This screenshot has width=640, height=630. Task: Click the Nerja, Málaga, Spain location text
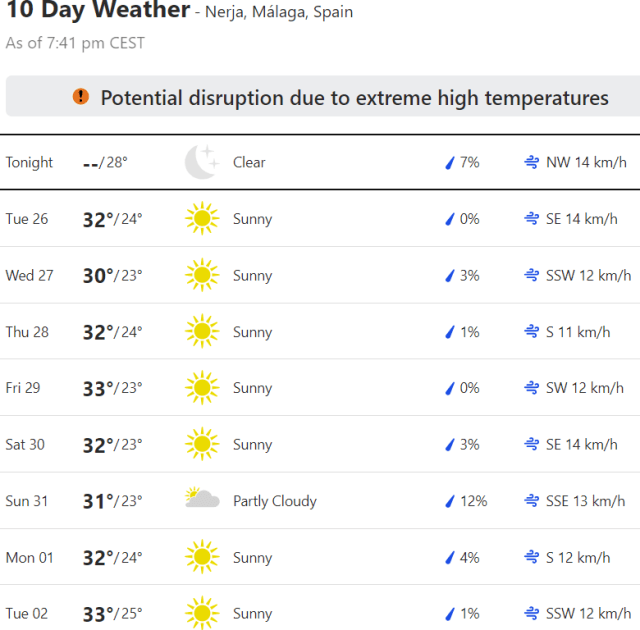pos(279,13)
